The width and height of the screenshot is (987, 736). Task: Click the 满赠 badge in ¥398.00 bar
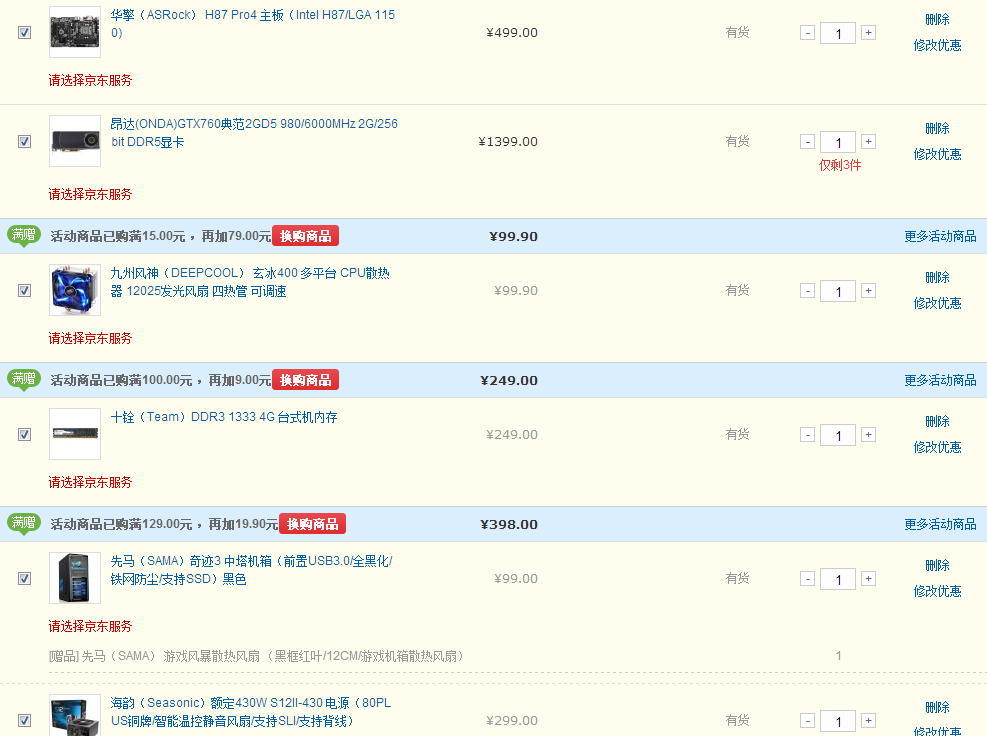tap(24, 524)
